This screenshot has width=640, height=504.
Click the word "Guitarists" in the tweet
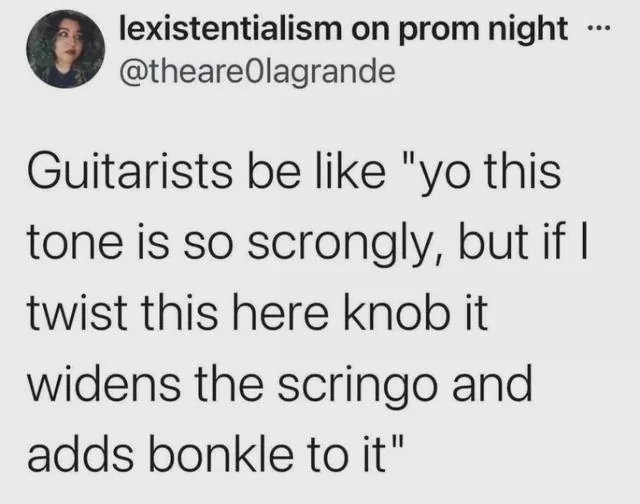pyautogui.click(x=130, y=171)
